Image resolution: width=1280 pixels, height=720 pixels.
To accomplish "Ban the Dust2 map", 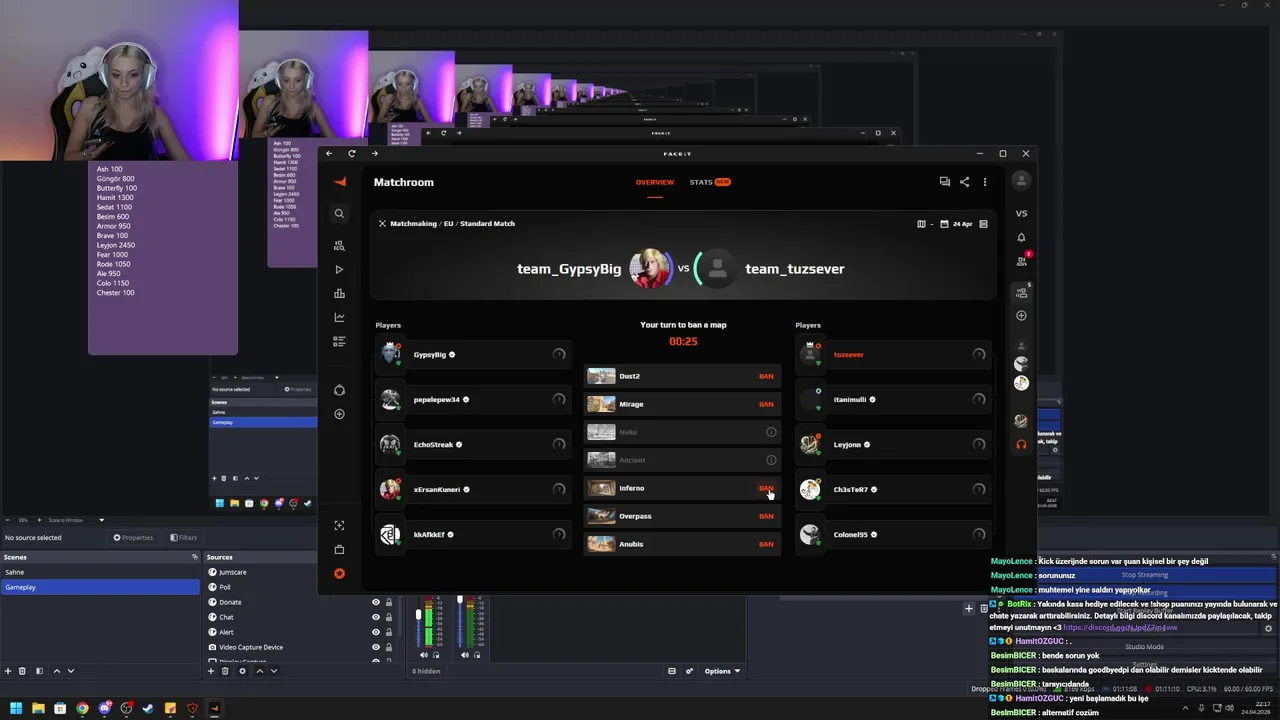I will tap(766, 376).
